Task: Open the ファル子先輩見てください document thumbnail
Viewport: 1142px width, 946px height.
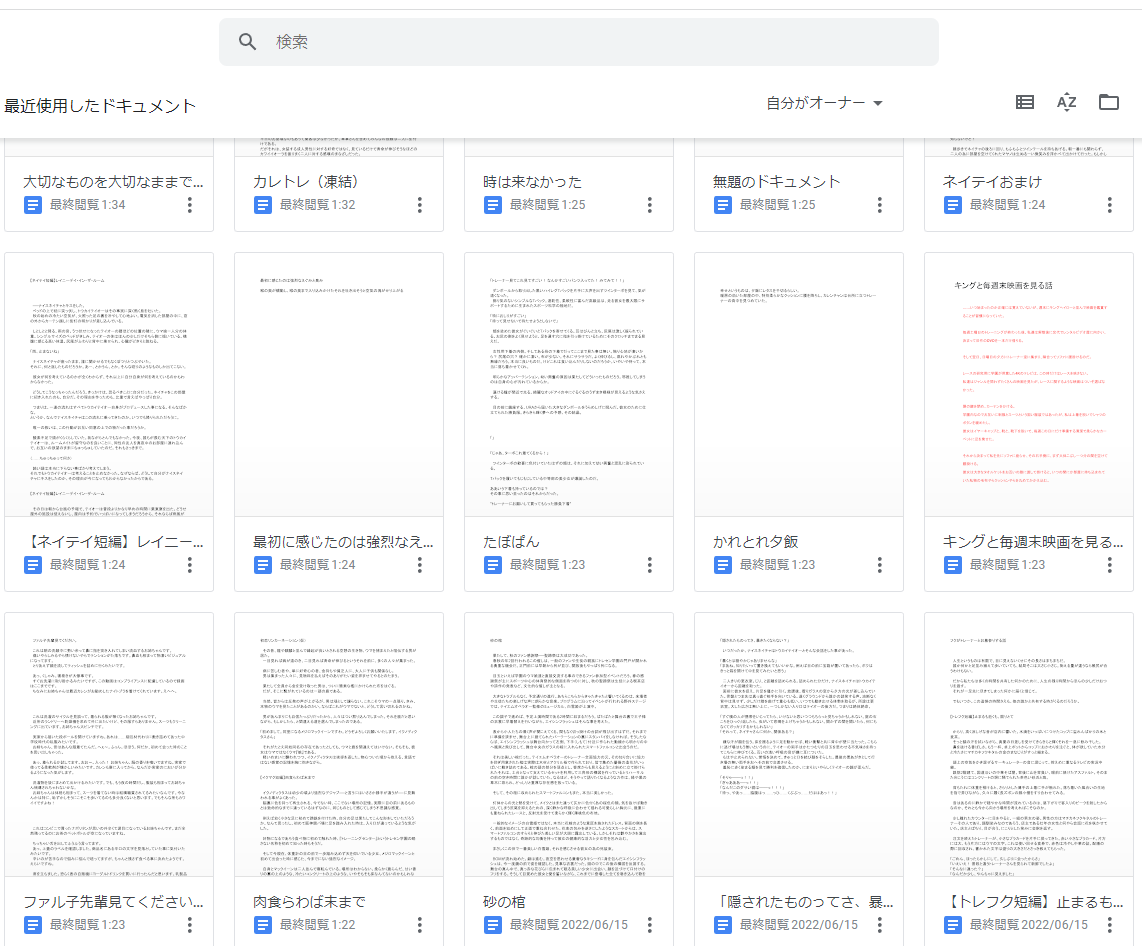Action: [109, 745]
